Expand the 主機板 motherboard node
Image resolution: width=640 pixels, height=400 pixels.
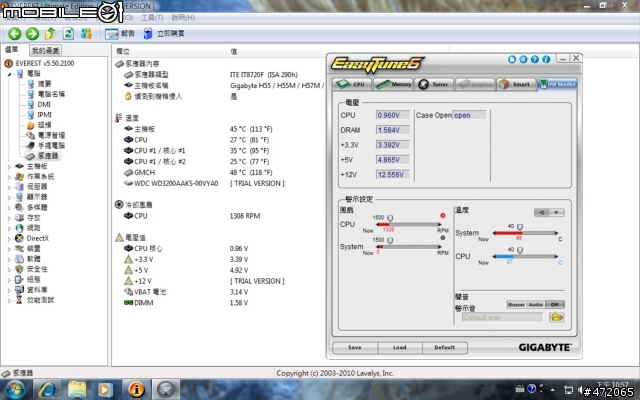click(9, 167)
